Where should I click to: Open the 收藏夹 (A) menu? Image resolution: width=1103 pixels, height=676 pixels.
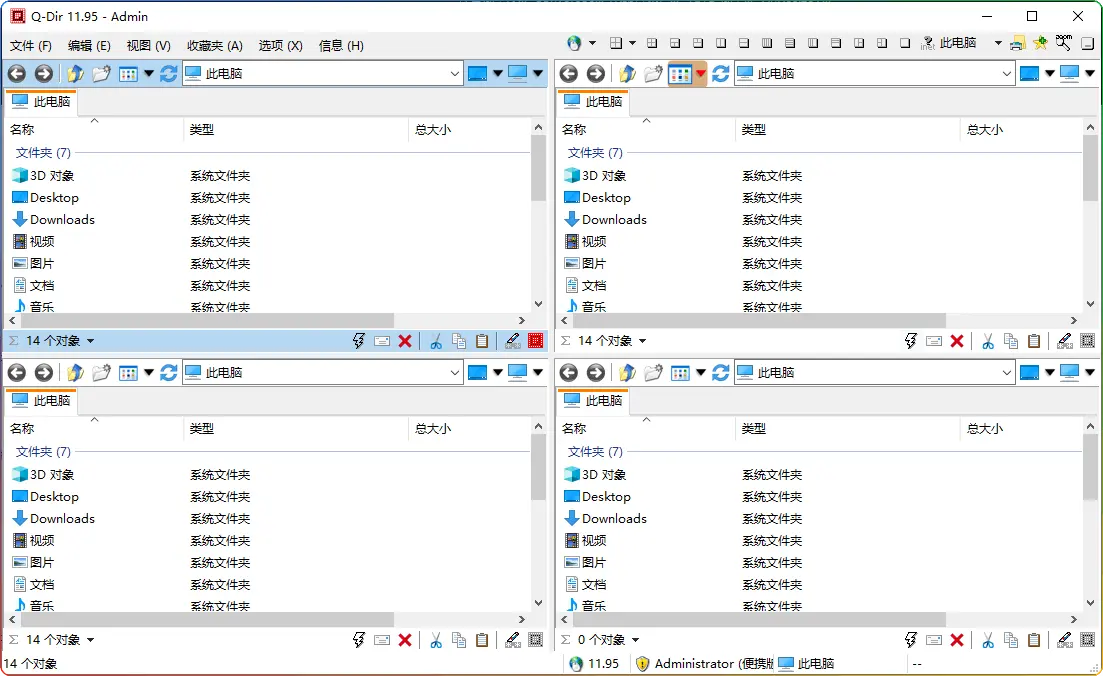[214, 45]
